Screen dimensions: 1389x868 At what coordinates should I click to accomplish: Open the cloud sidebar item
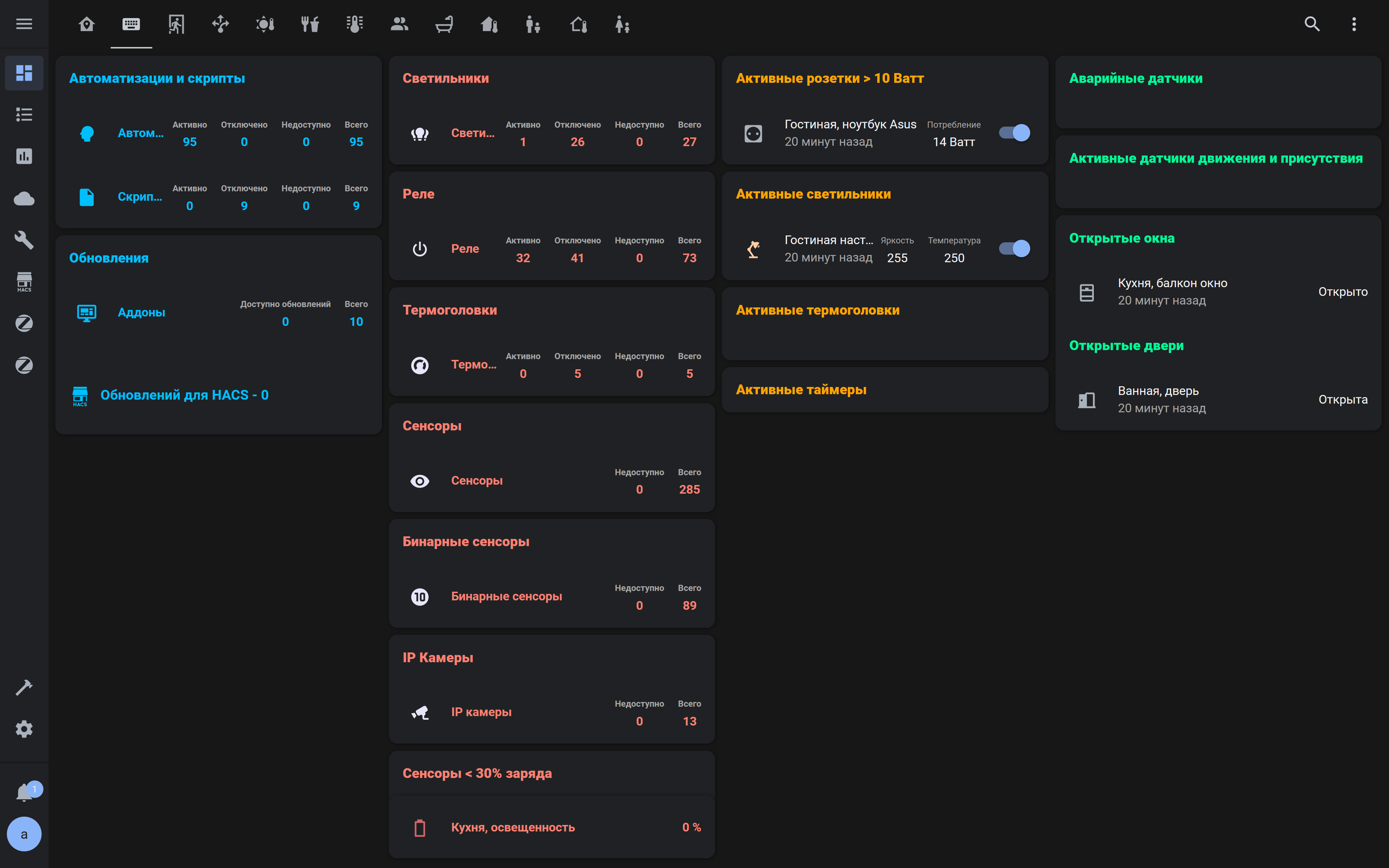pos(24,199)
